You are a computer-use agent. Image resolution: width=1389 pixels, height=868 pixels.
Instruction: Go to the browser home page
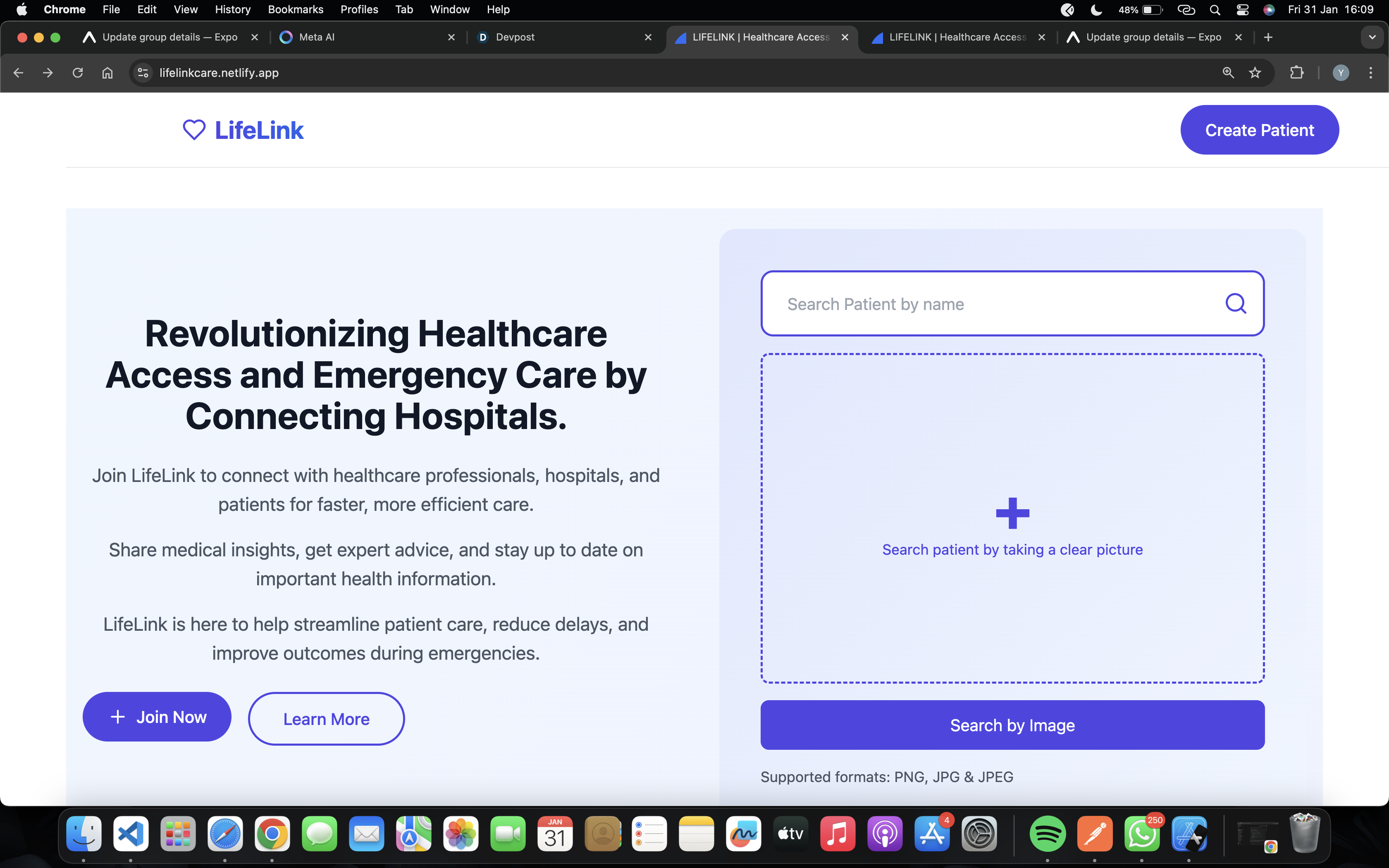(x=107, y=73)
